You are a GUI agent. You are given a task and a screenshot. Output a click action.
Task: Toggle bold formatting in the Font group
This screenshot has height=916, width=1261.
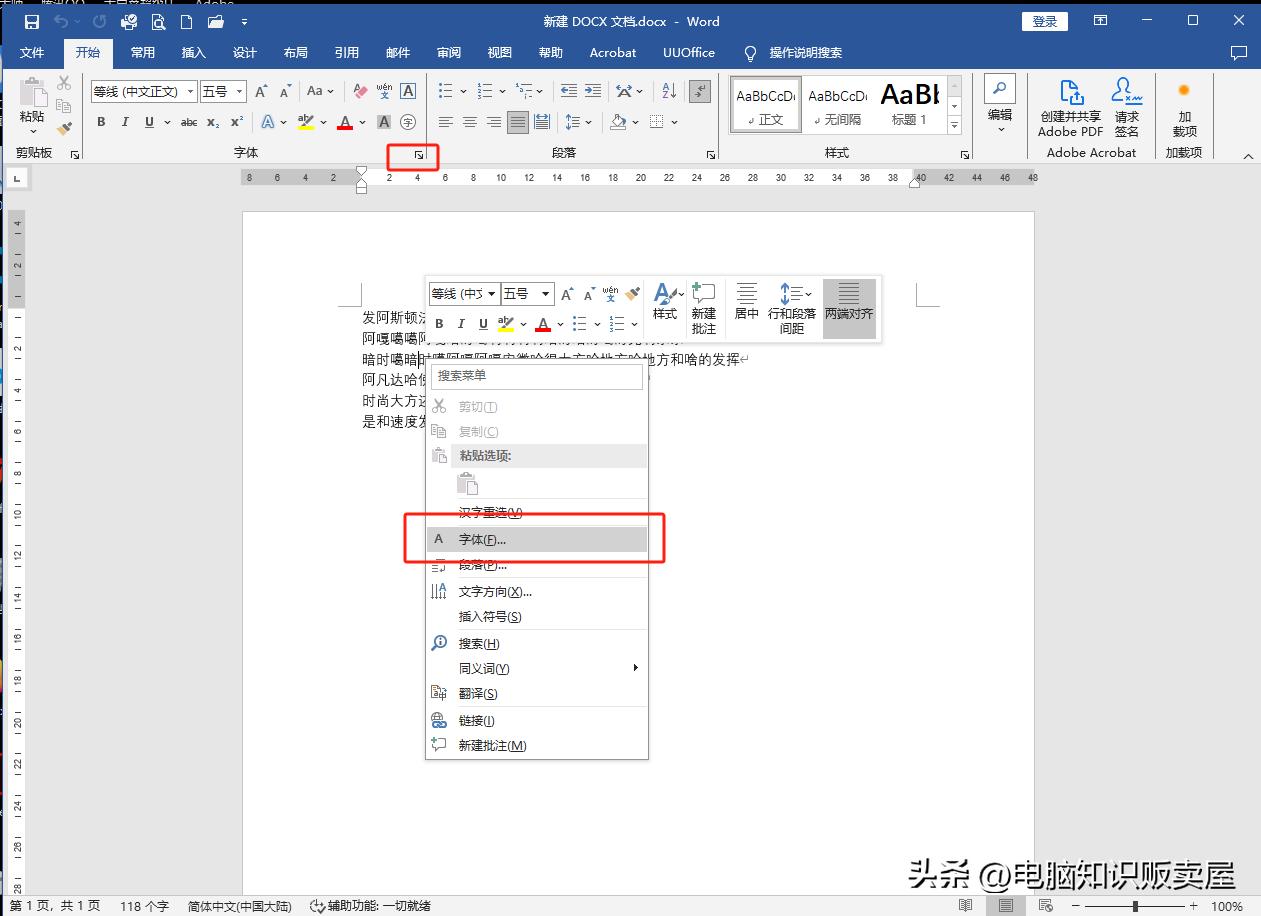[x=101, y=121]
